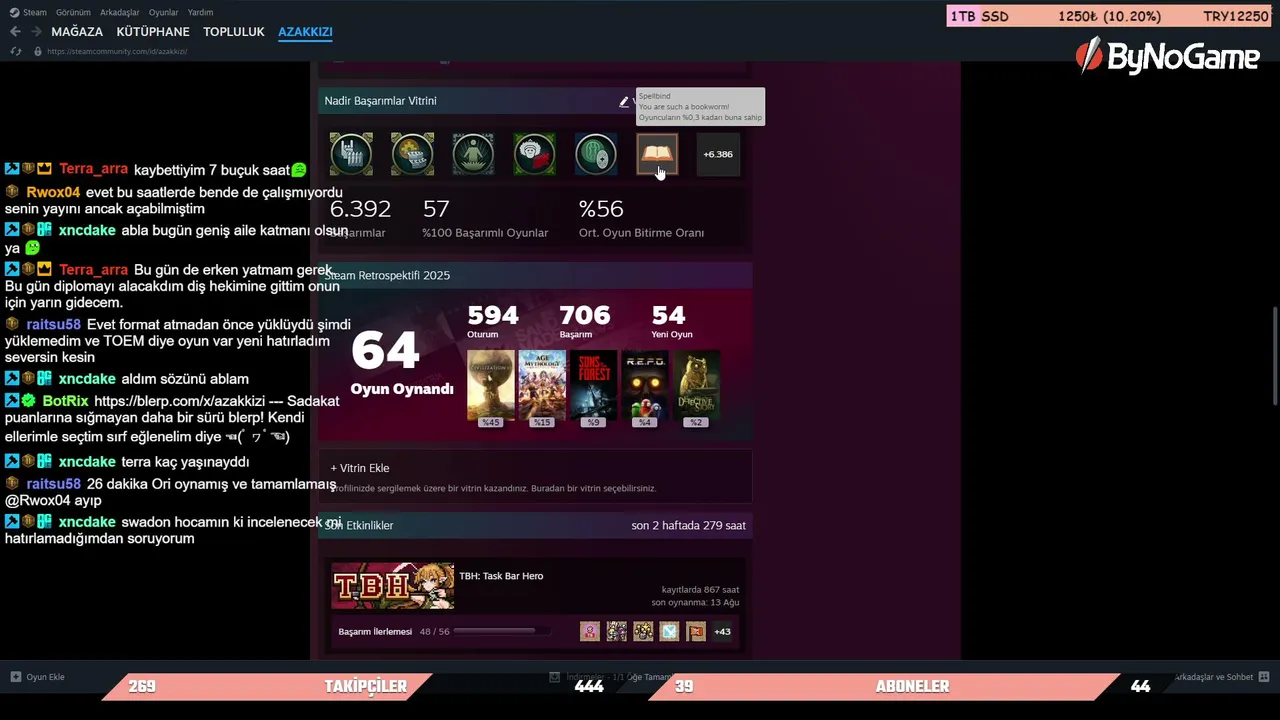Viewport: 1280px width, 720px height.
Task: Click the padlock icon beside the URL
Action: 38,51
